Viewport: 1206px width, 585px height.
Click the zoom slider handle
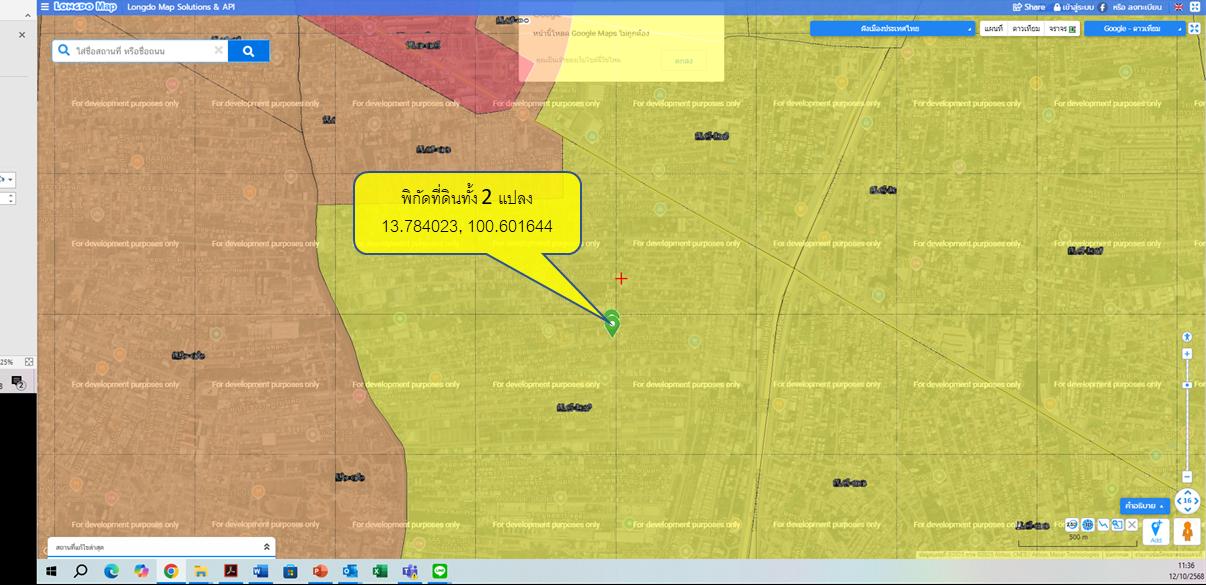[x=1187, y=385]
